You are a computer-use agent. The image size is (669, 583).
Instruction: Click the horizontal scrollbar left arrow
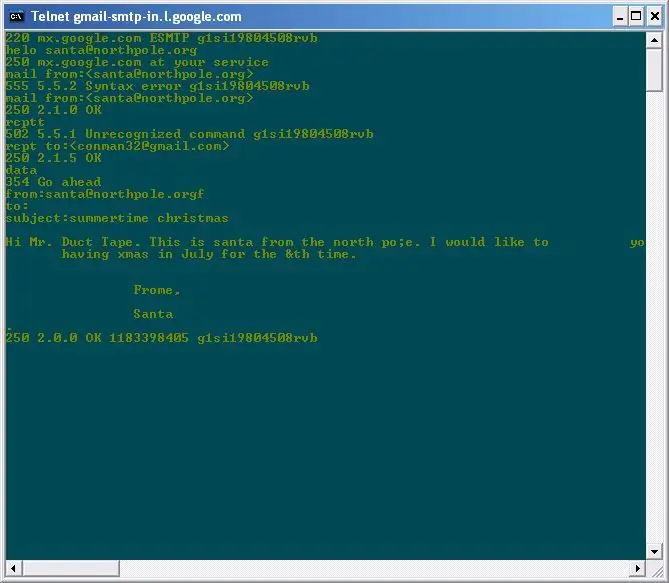14,568
